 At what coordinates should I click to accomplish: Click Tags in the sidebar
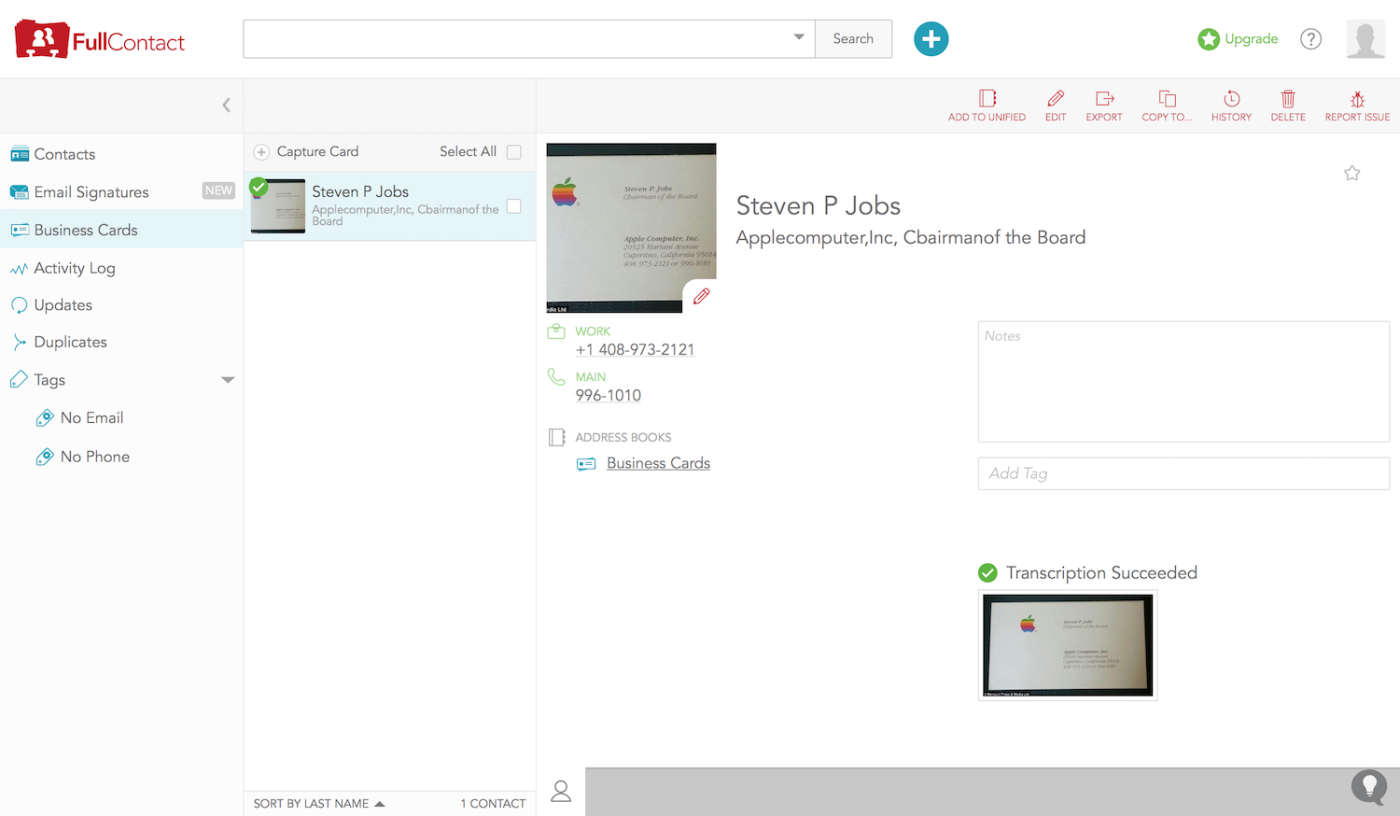(x=49, y=380)
